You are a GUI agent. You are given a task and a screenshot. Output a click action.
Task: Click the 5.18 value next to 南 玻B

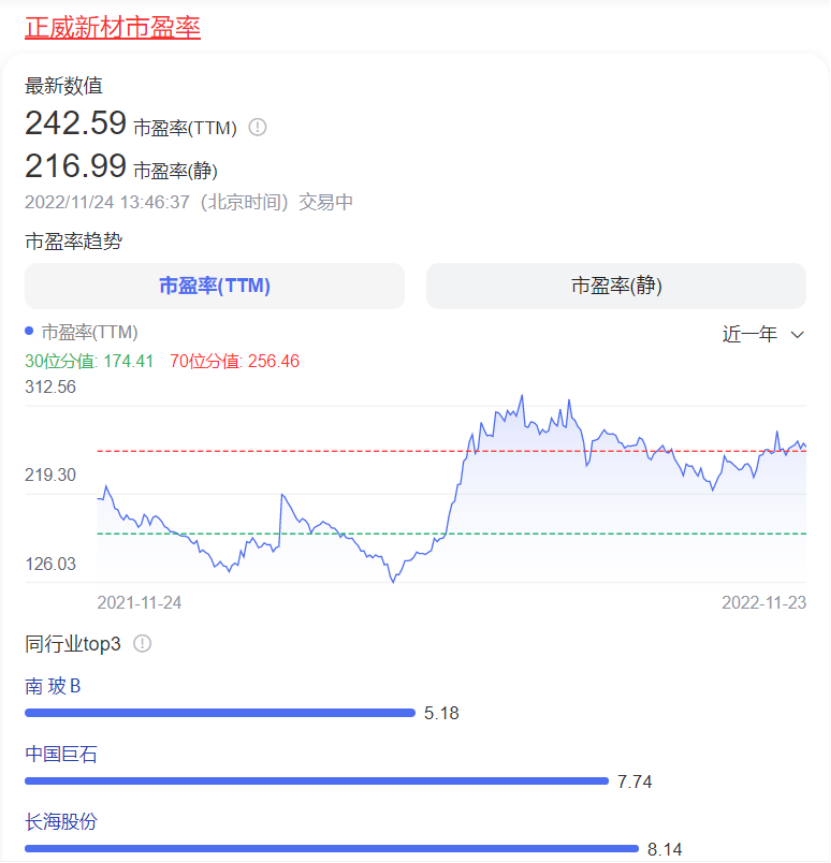point(441,713)
